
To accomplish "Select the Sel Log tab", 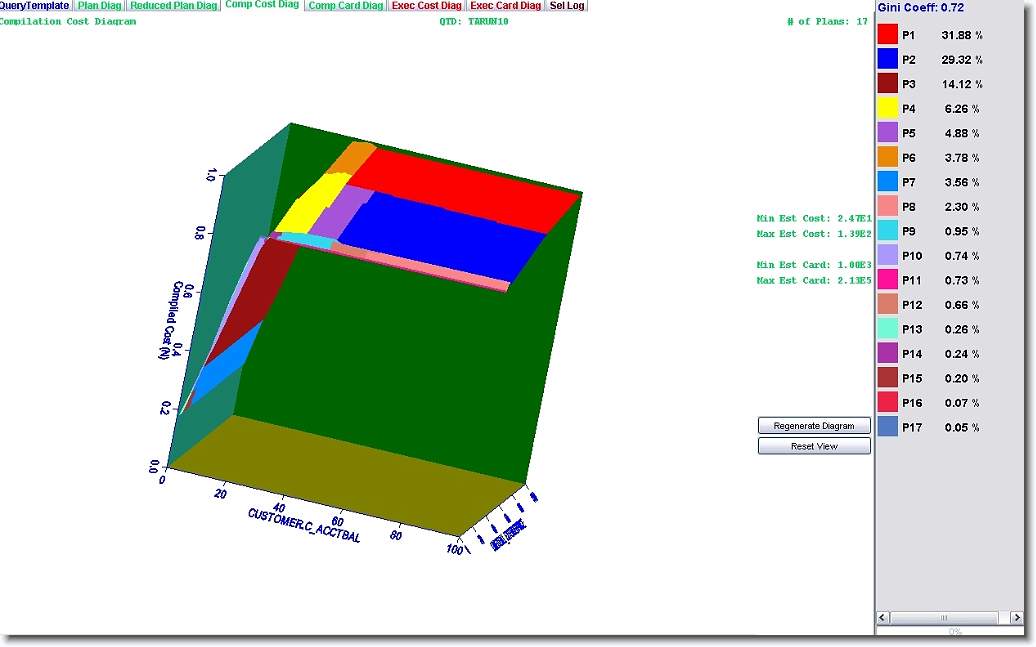I will tap(567, 6).
